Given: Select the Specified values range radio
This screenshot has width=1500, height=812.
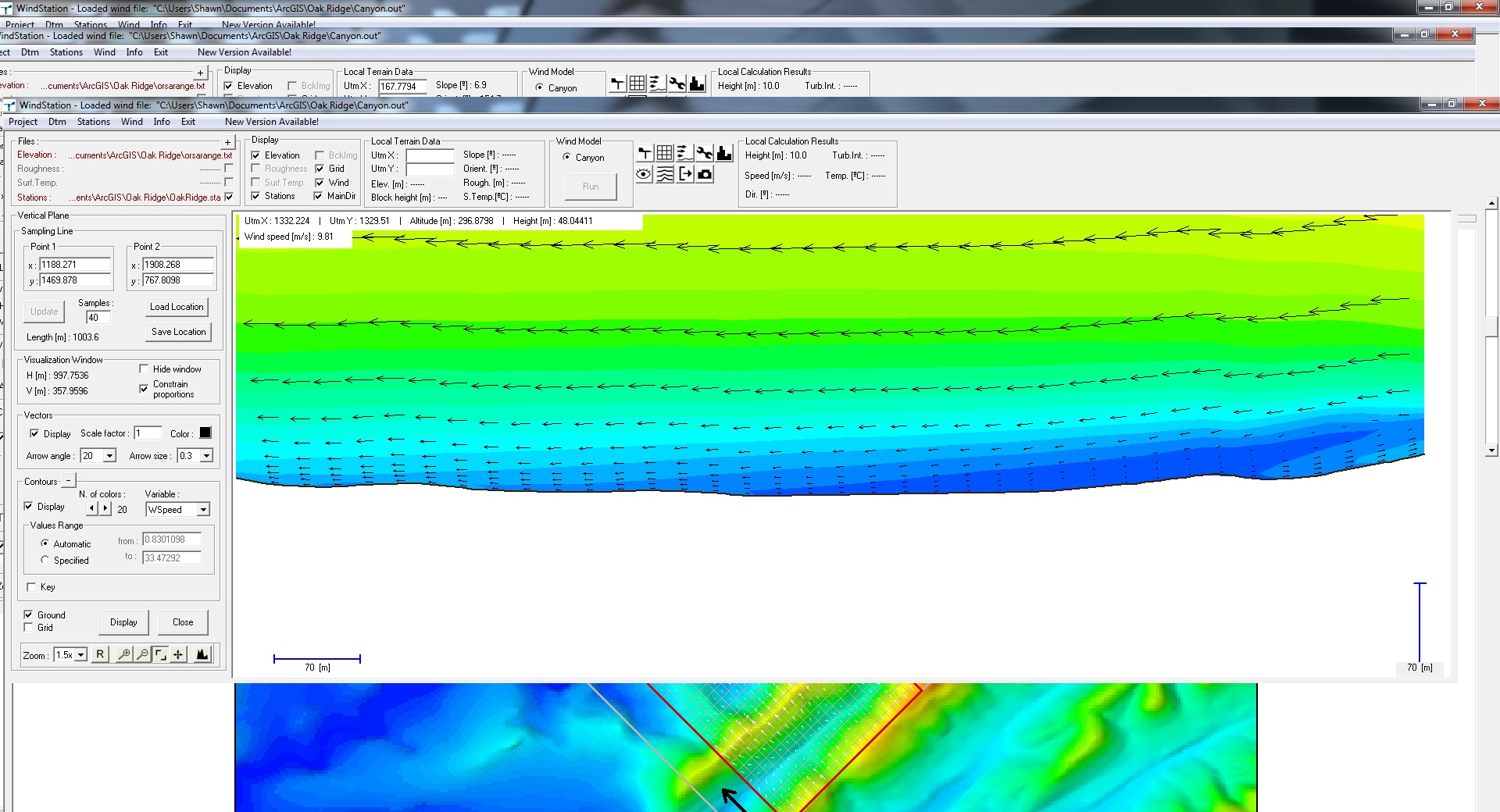Looking at the screenshot, I should tap(45, 560).
